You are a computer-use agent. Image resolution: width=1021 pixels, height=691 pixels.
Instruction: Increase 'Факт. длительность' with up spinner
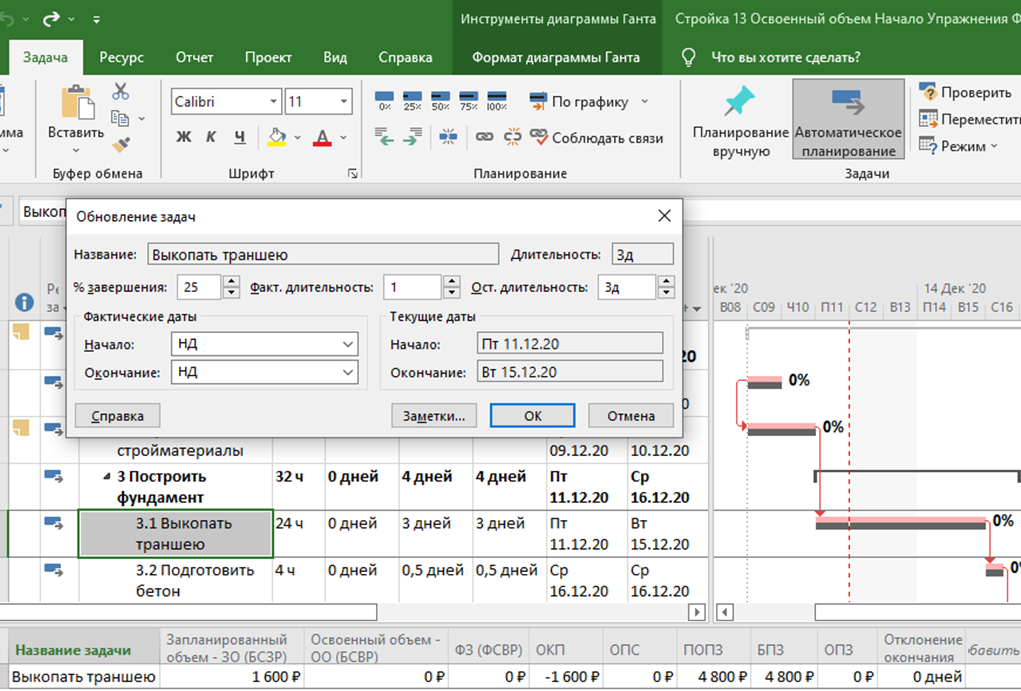451,281
